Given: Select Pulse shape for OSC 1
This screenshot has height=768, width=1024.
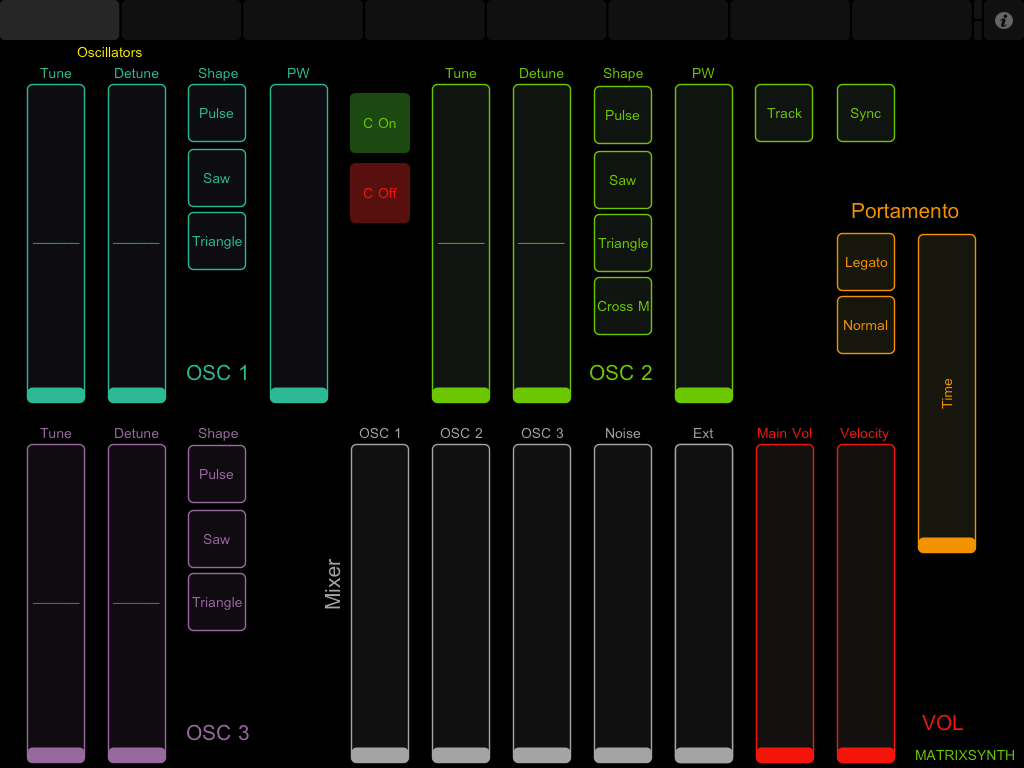Looking at the screenshot, I should pos(217,113).
